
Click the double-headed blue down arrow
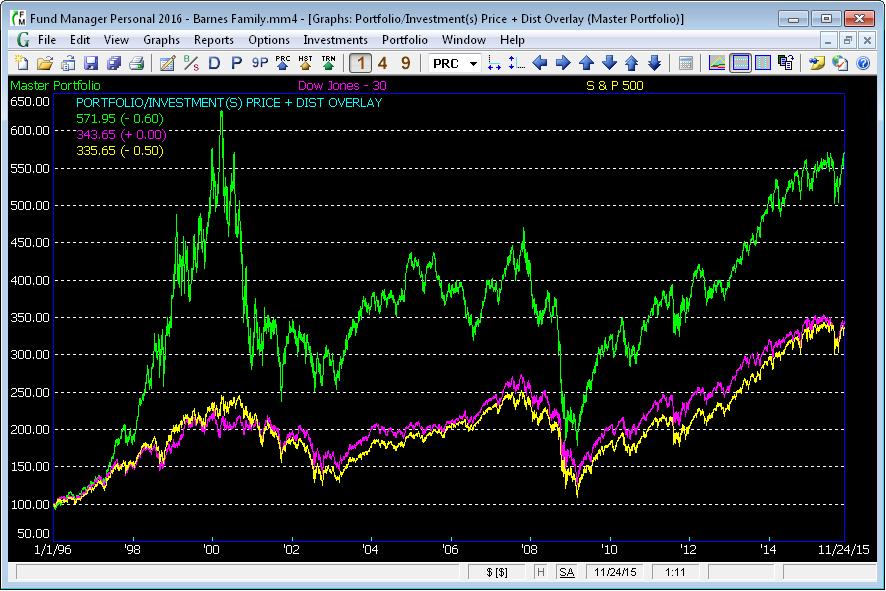click(654, 63)
